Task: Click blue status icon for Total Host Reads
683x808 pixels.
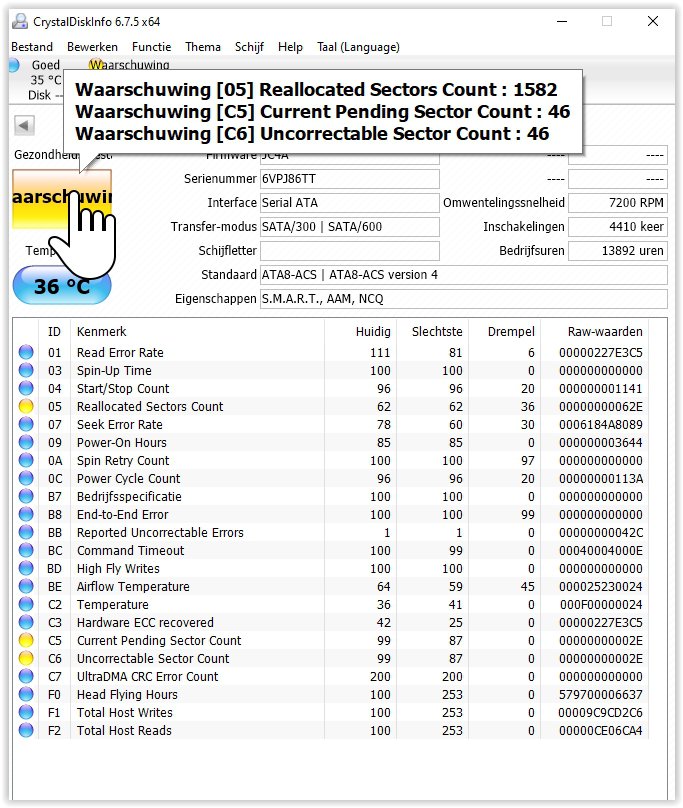Action: pyautogui.click(x=26, y=731)
